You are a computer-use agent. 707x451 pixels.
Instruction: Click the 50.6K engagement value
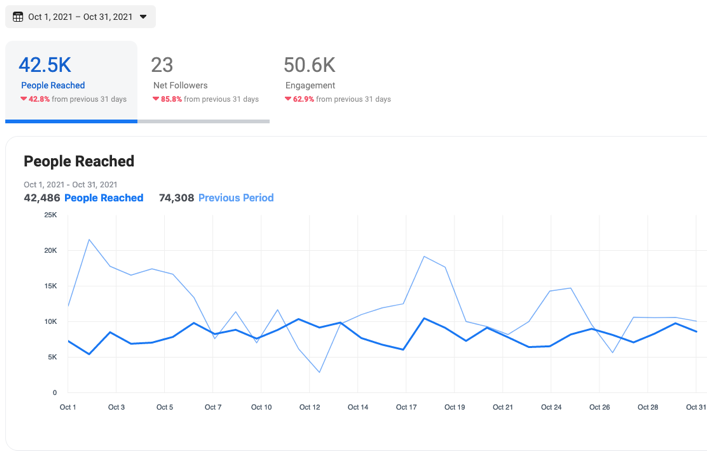click(x=309, y=65)
